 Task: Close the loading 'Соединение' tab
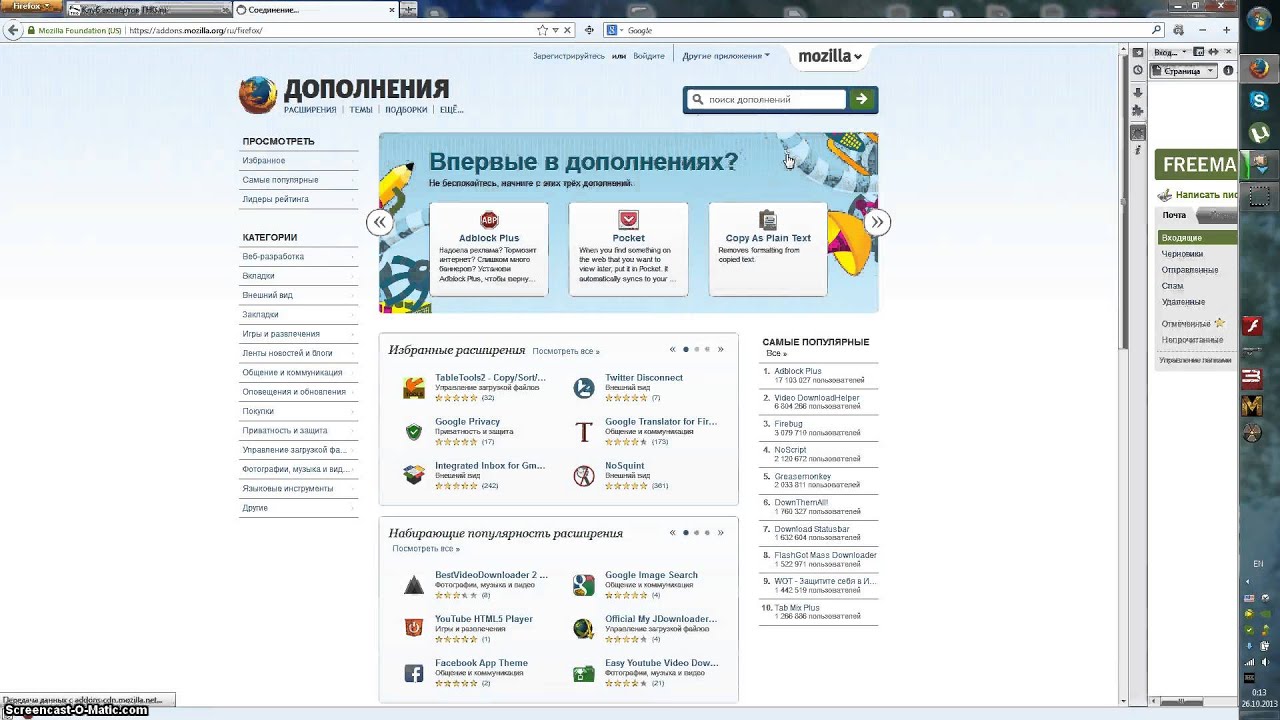click(x=391, y=10)
